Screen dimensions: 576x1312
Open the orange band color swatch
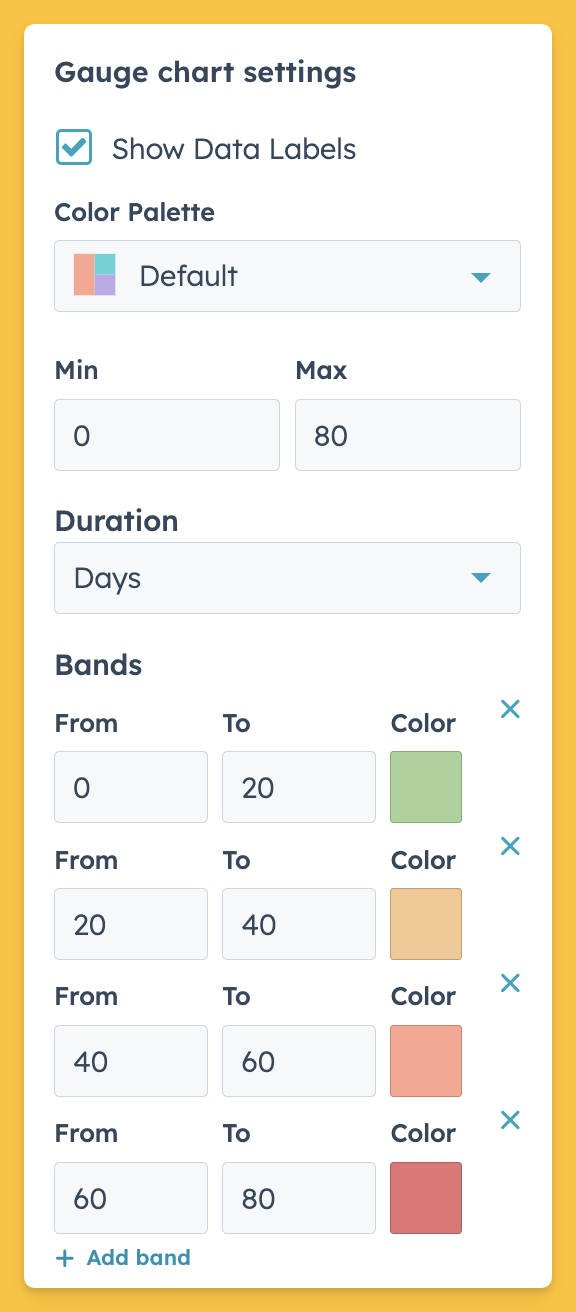point(426,924)
